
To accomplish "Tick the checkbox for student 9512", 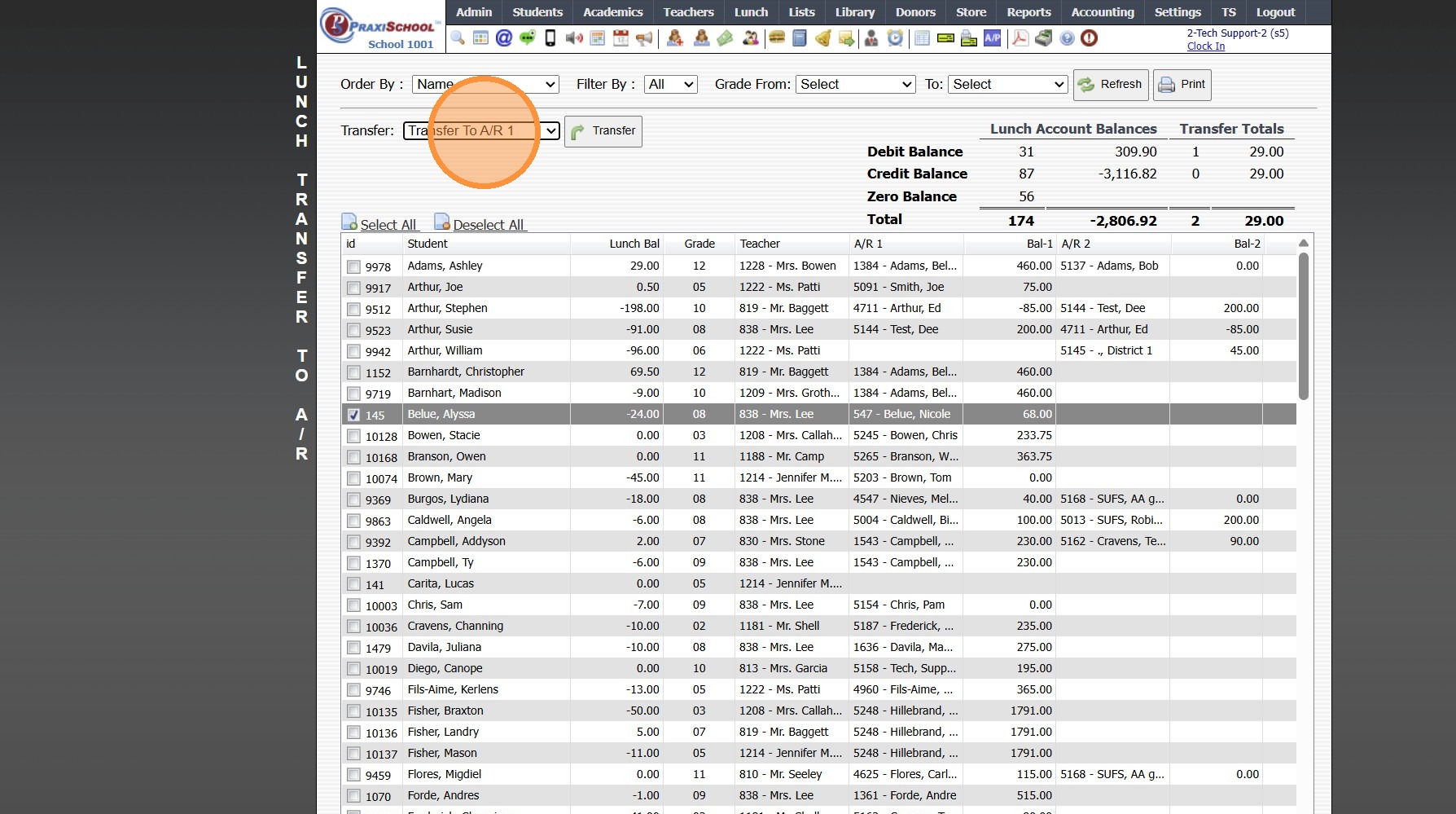I will tap(353, 309).
